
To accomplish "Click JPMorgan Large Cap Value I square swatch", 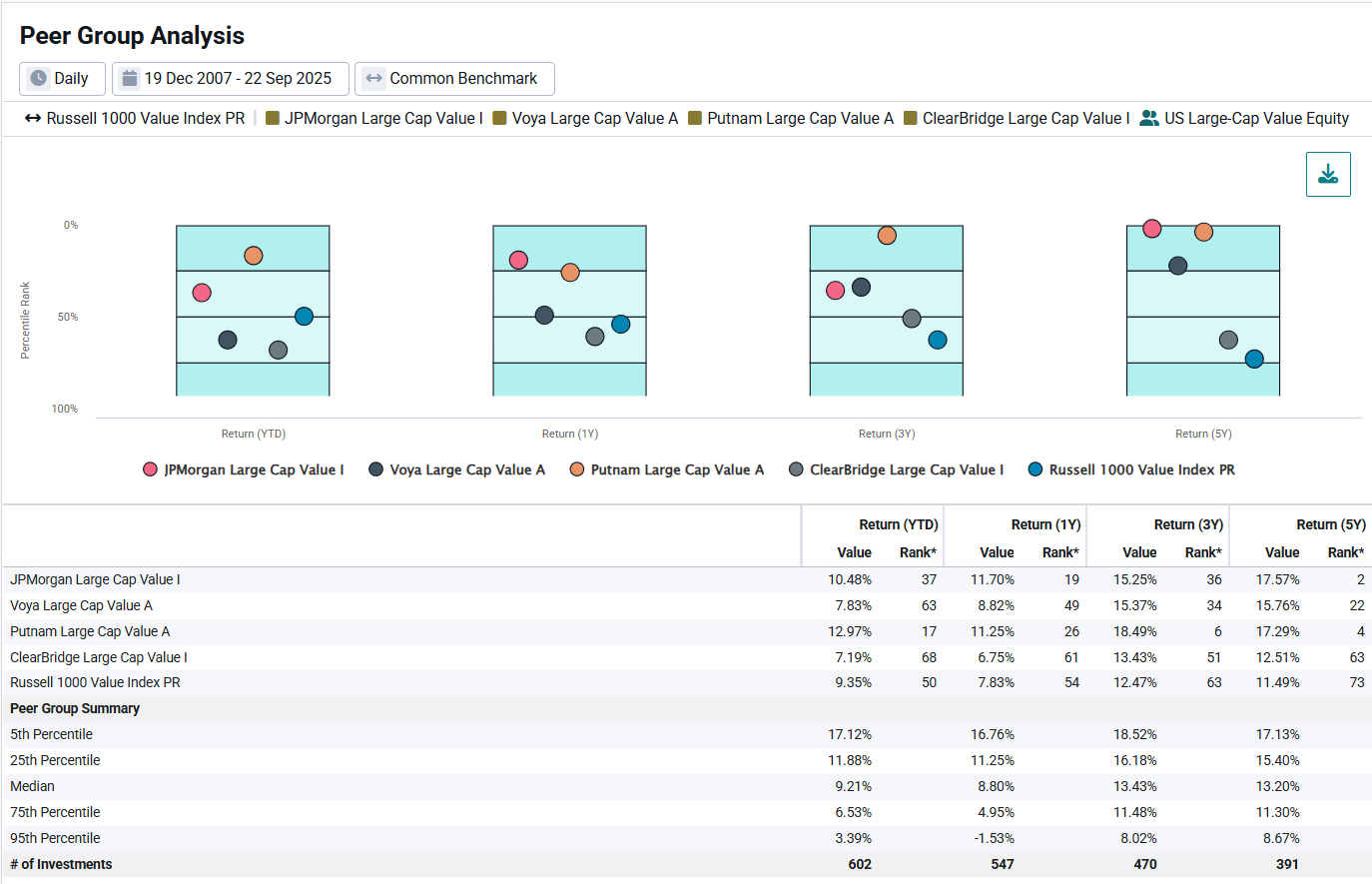I will point(273,118).
